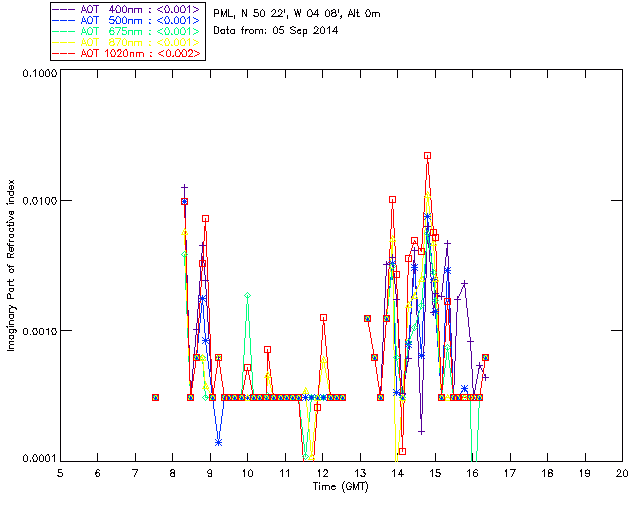Click the 0.0100 y-axis label
Viewport: 640px width, 512px height.
coord(39,201)
